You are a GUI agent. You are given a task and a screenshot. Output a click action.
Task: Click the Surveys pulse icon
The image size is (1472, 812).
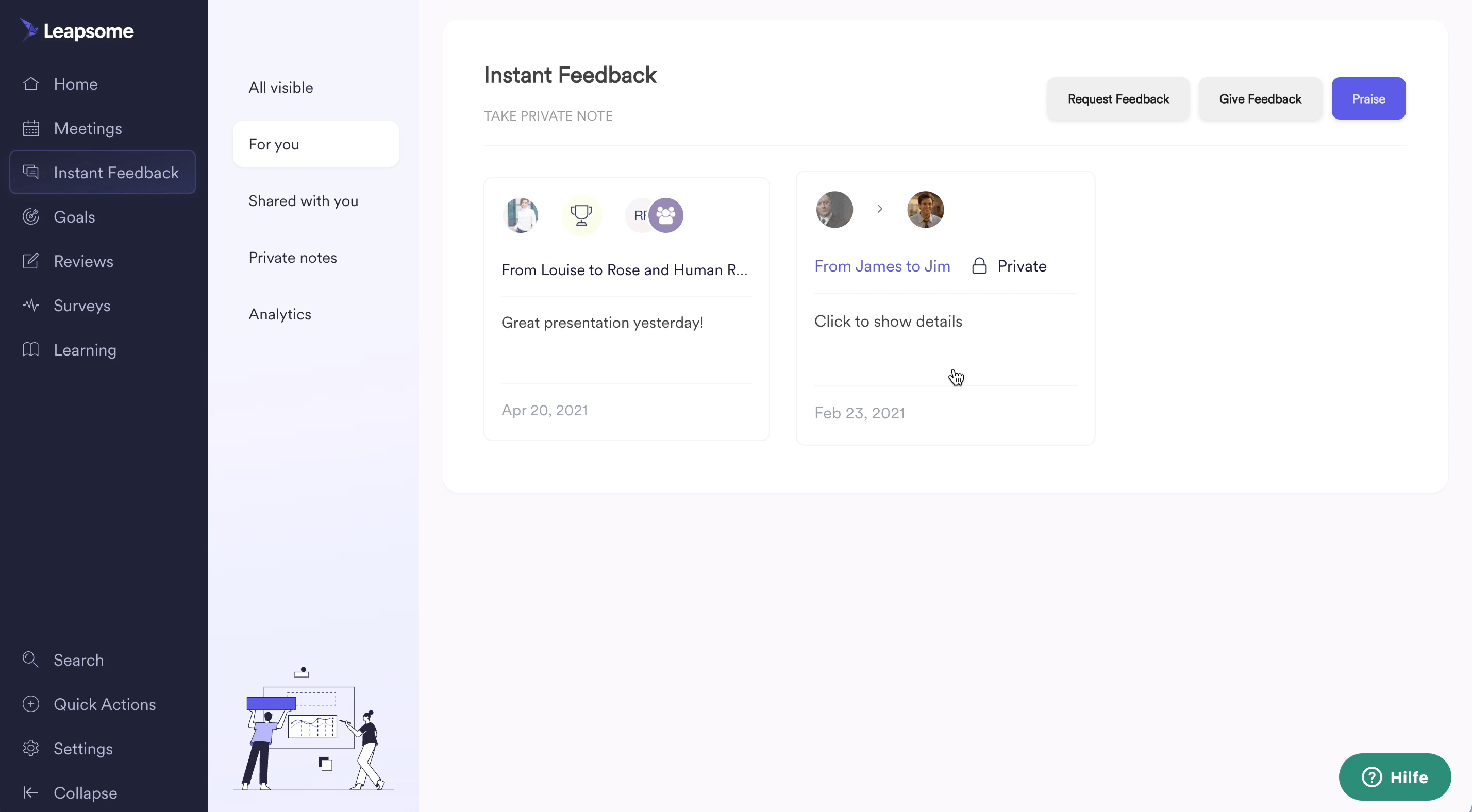[31, 305]
